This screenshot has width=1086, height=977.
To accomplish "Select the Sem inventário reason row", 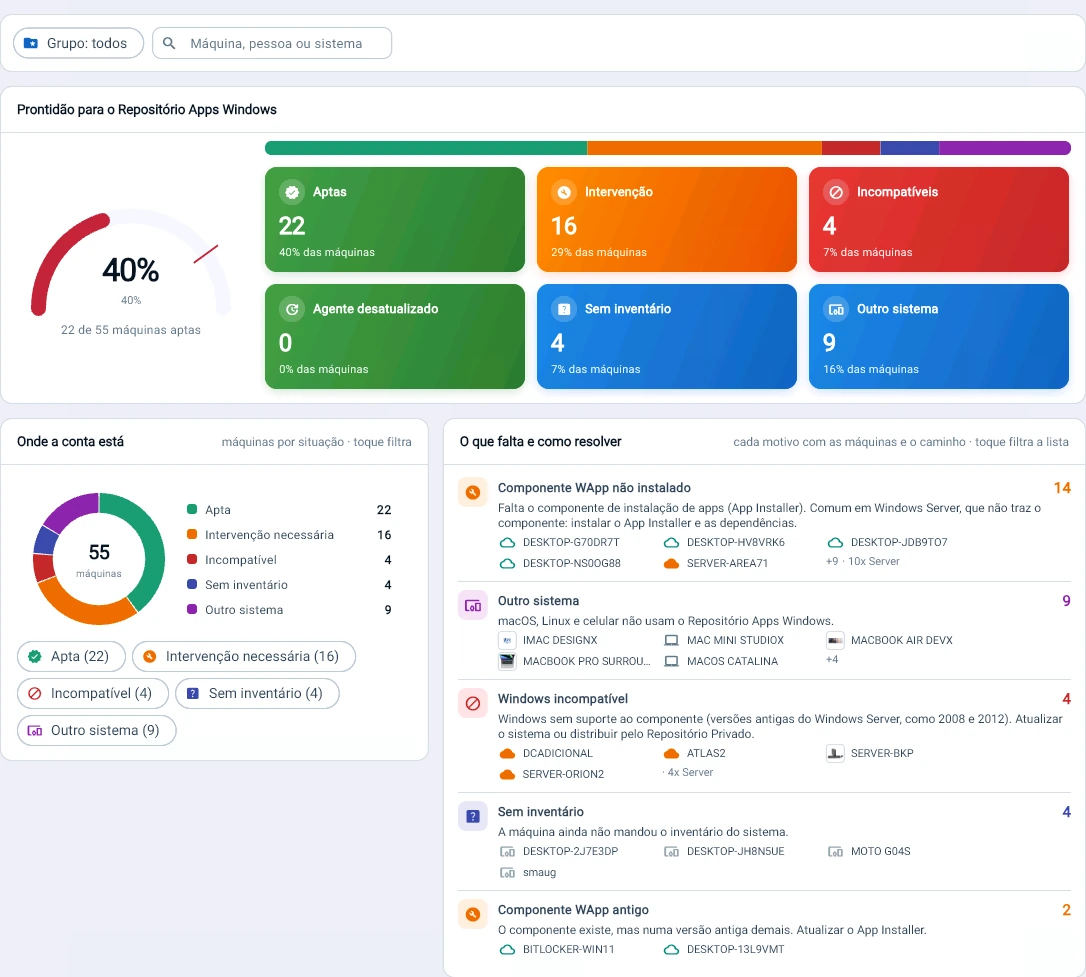I will (765, 841).
